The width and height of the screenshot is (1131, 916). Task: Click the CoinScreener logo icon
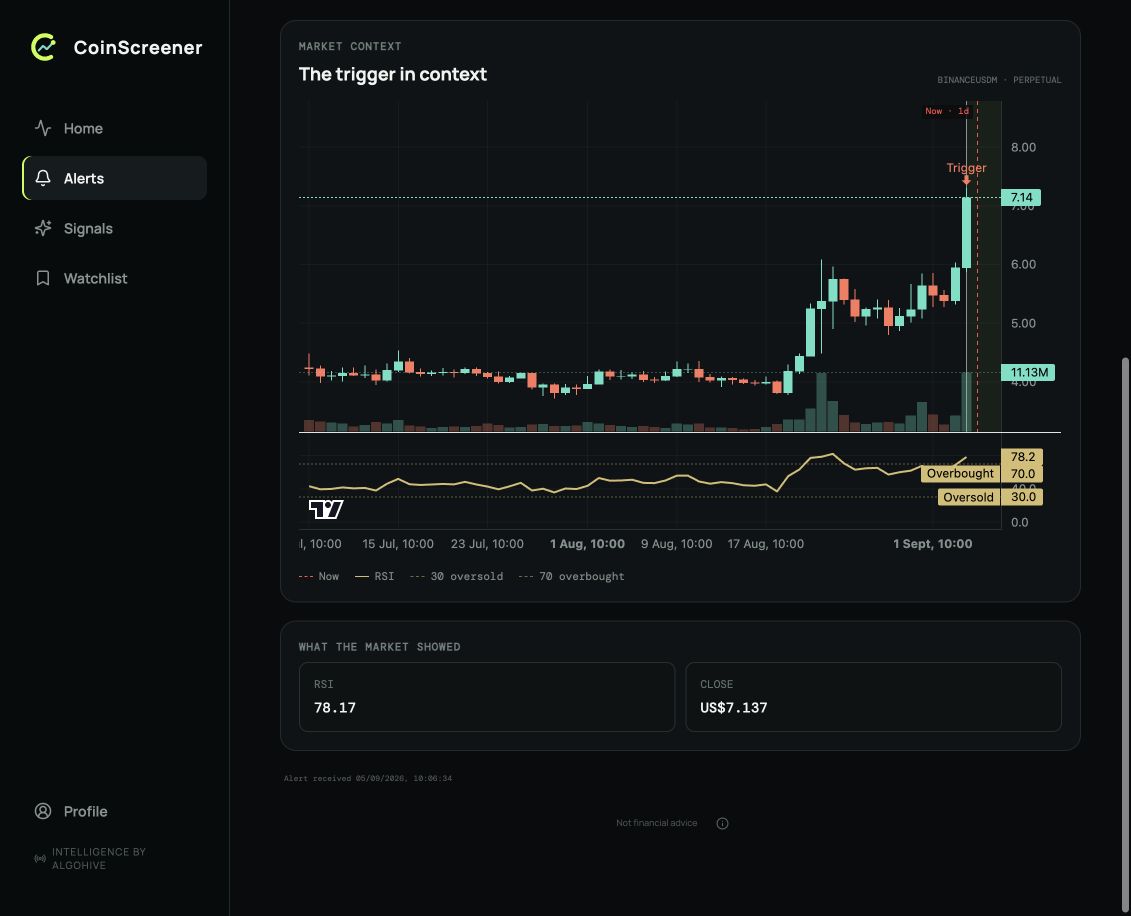[43, 48]
